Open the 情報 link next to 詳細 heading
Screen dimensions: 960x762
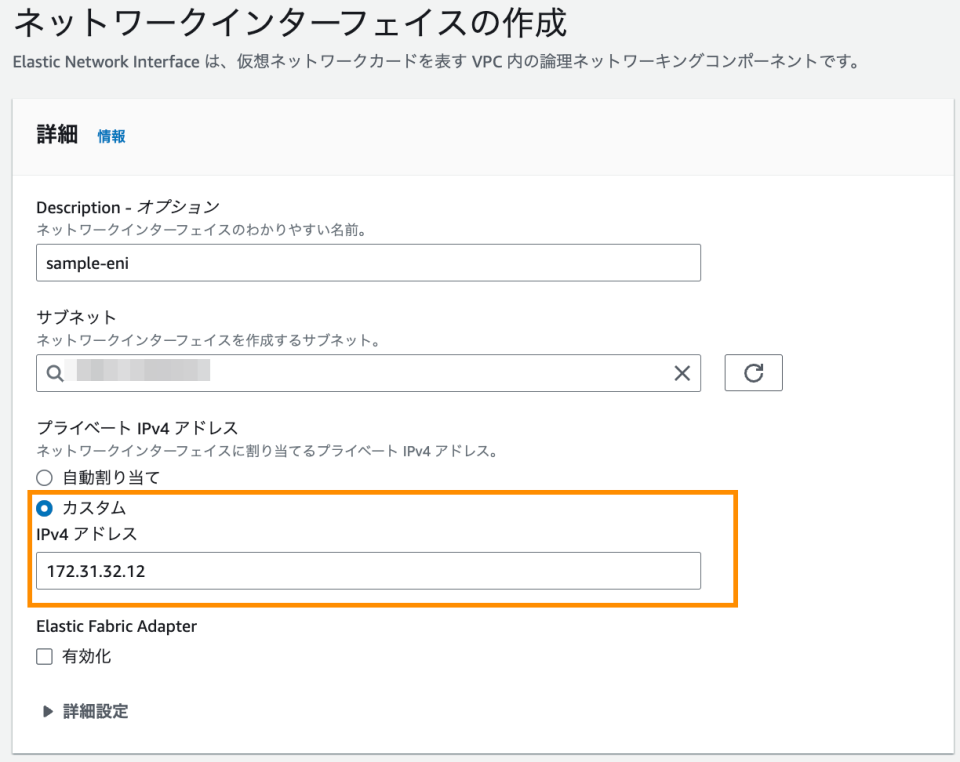click(110, 137)
